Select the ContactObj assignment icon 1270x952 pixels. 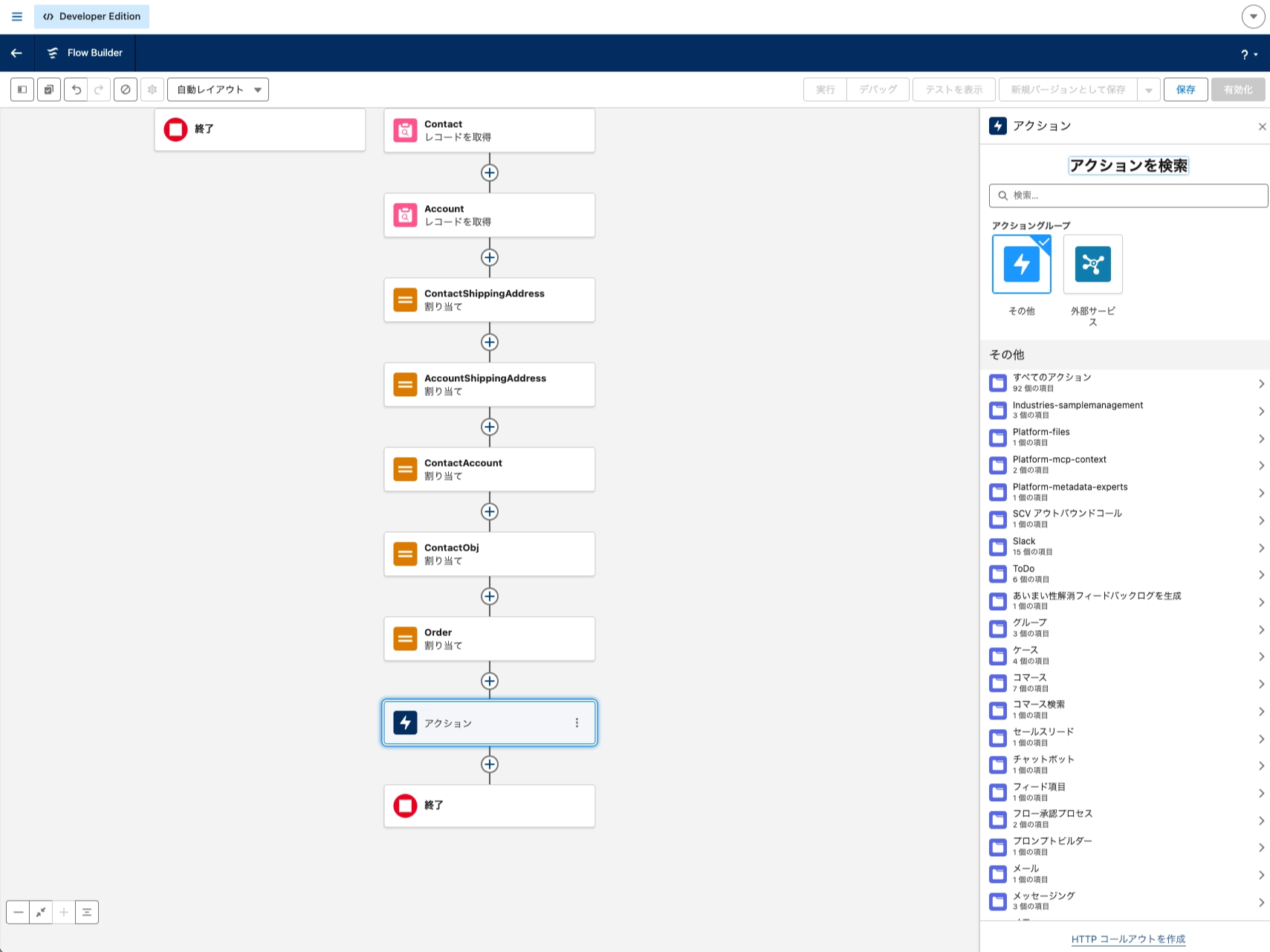pyautogui.click(x=405, y=554)
